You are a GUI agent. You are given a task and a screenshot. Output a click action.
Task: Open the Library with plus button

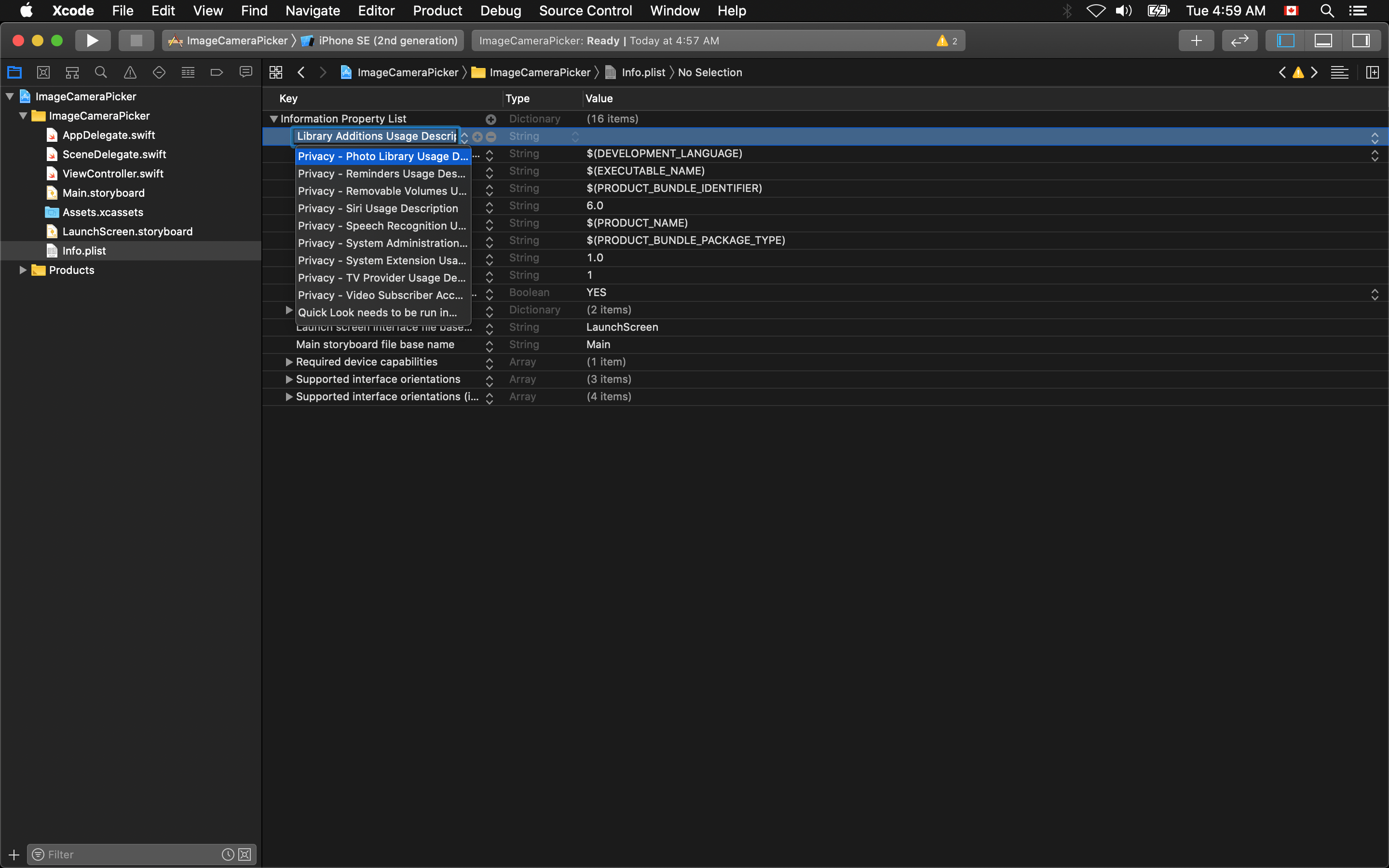[1196, 41]
